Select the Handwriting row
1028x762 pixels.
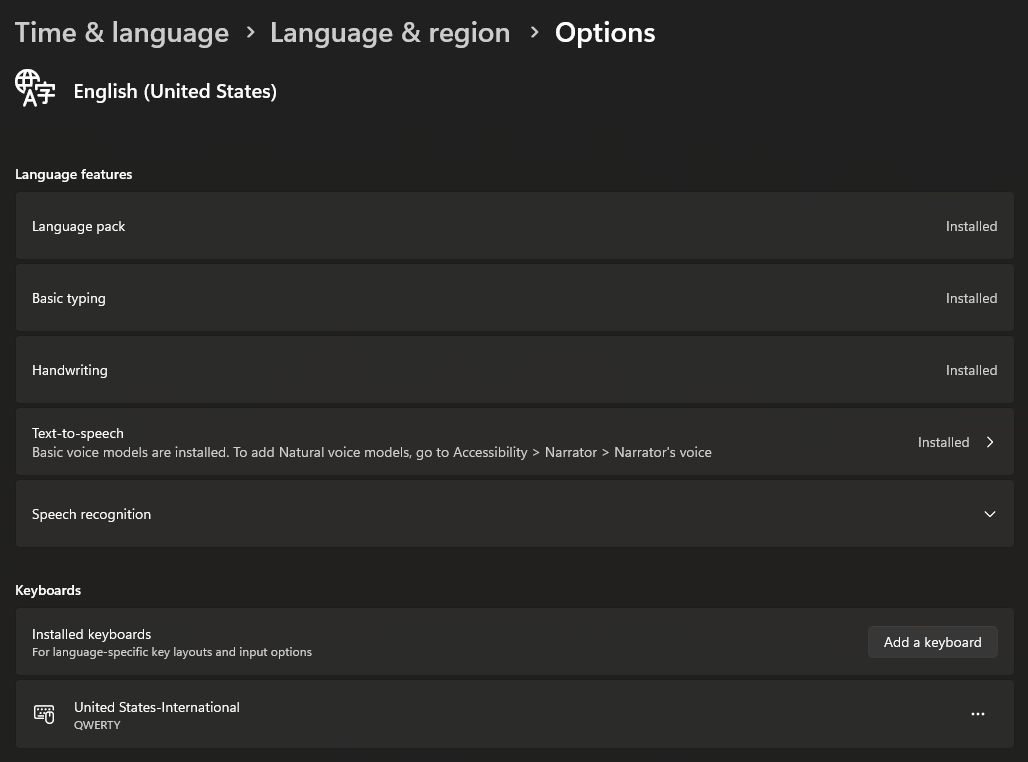[515, 371]
